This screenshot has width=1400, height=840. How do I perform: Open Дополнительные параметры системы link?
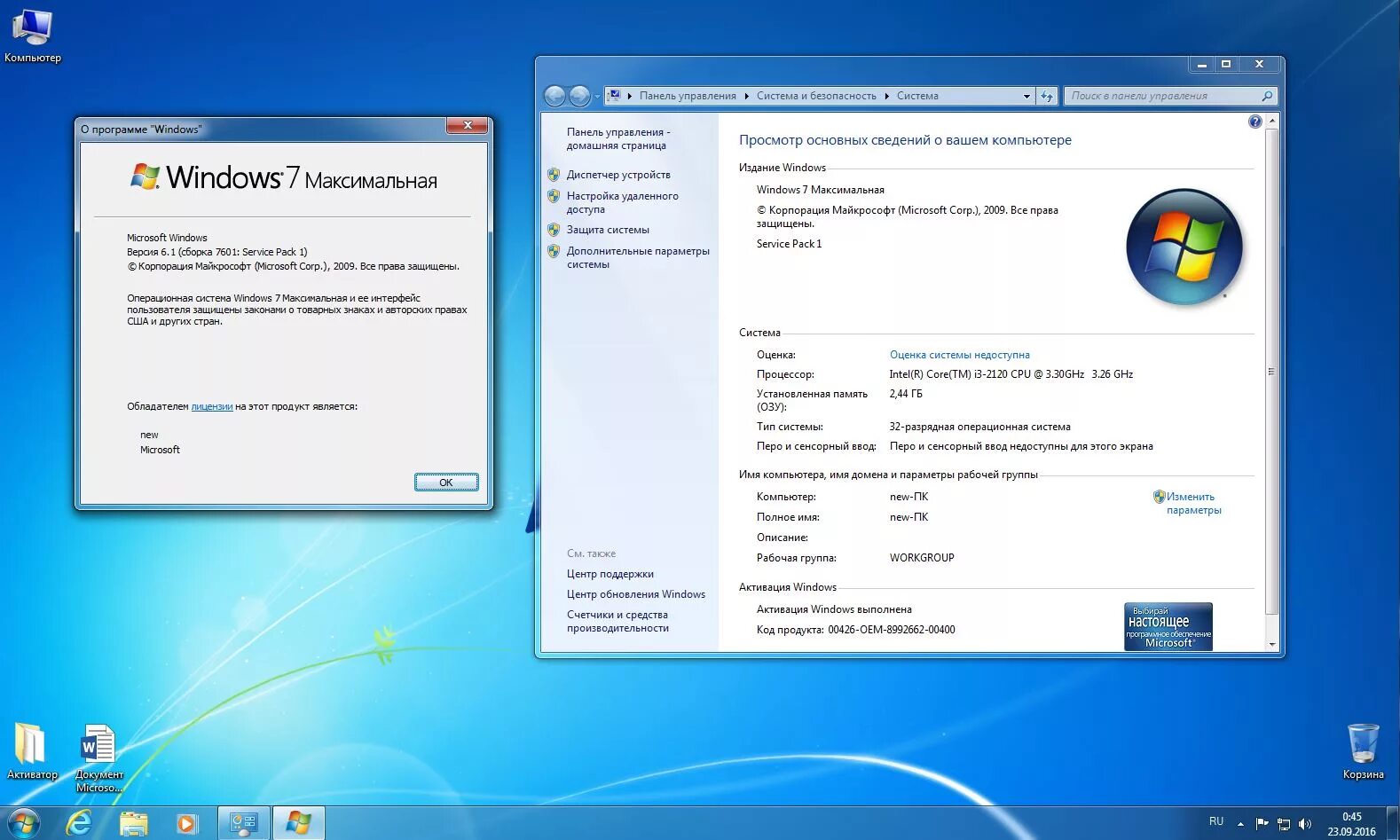coord(638,257)
